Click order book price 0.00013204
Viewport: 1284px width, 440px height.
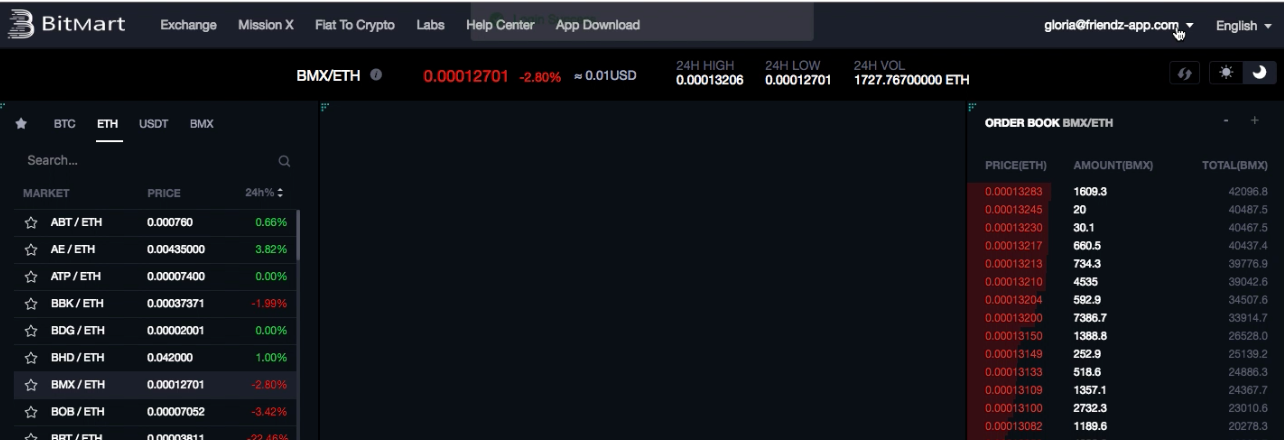coord(1014,300)
